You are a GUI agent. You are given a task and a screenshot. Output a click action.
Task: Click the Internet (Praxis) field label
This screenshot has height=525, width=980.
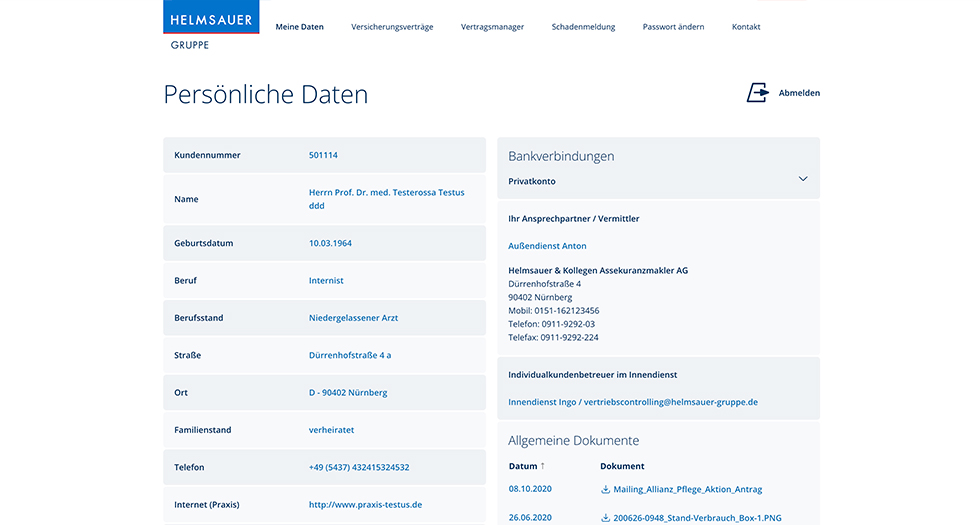coord(207,505)
